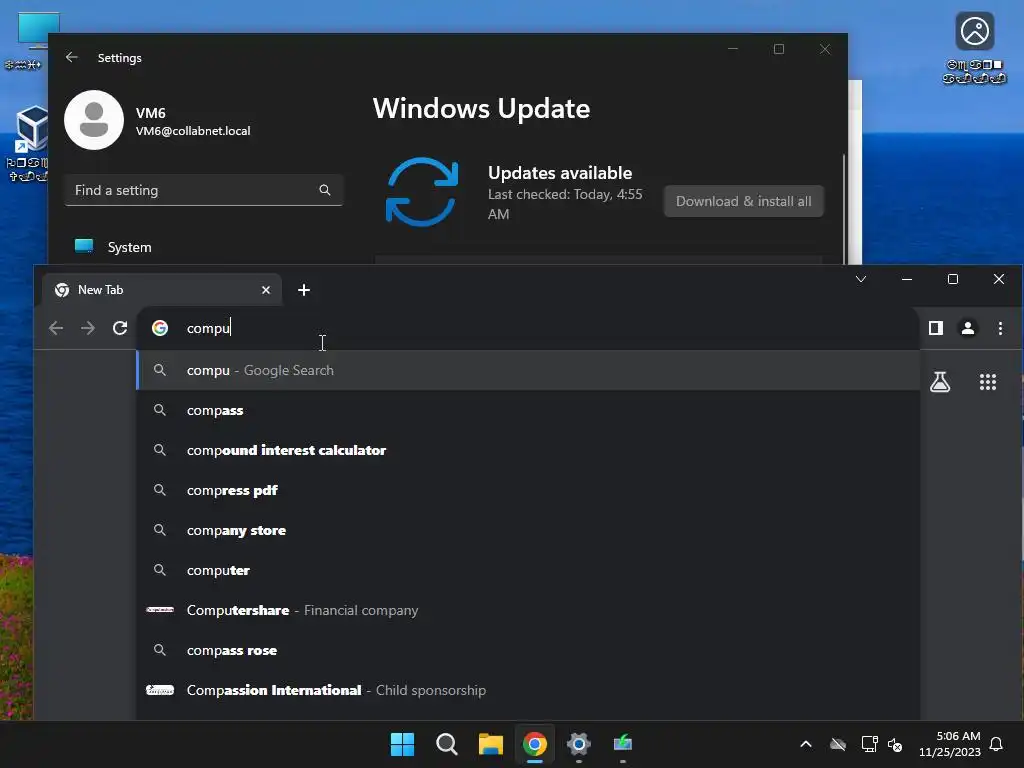This screenshot has height=768, width=1024.
Task: Select 'compound interest calculator' suggestion
Action: pyautogui.click(x=528, y=450)
